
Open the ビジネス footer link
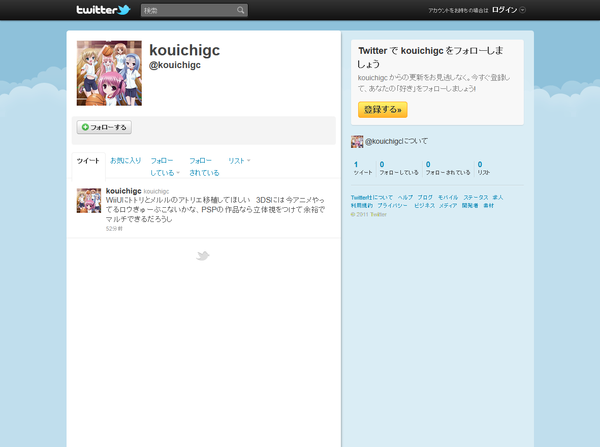click(424, 206)
